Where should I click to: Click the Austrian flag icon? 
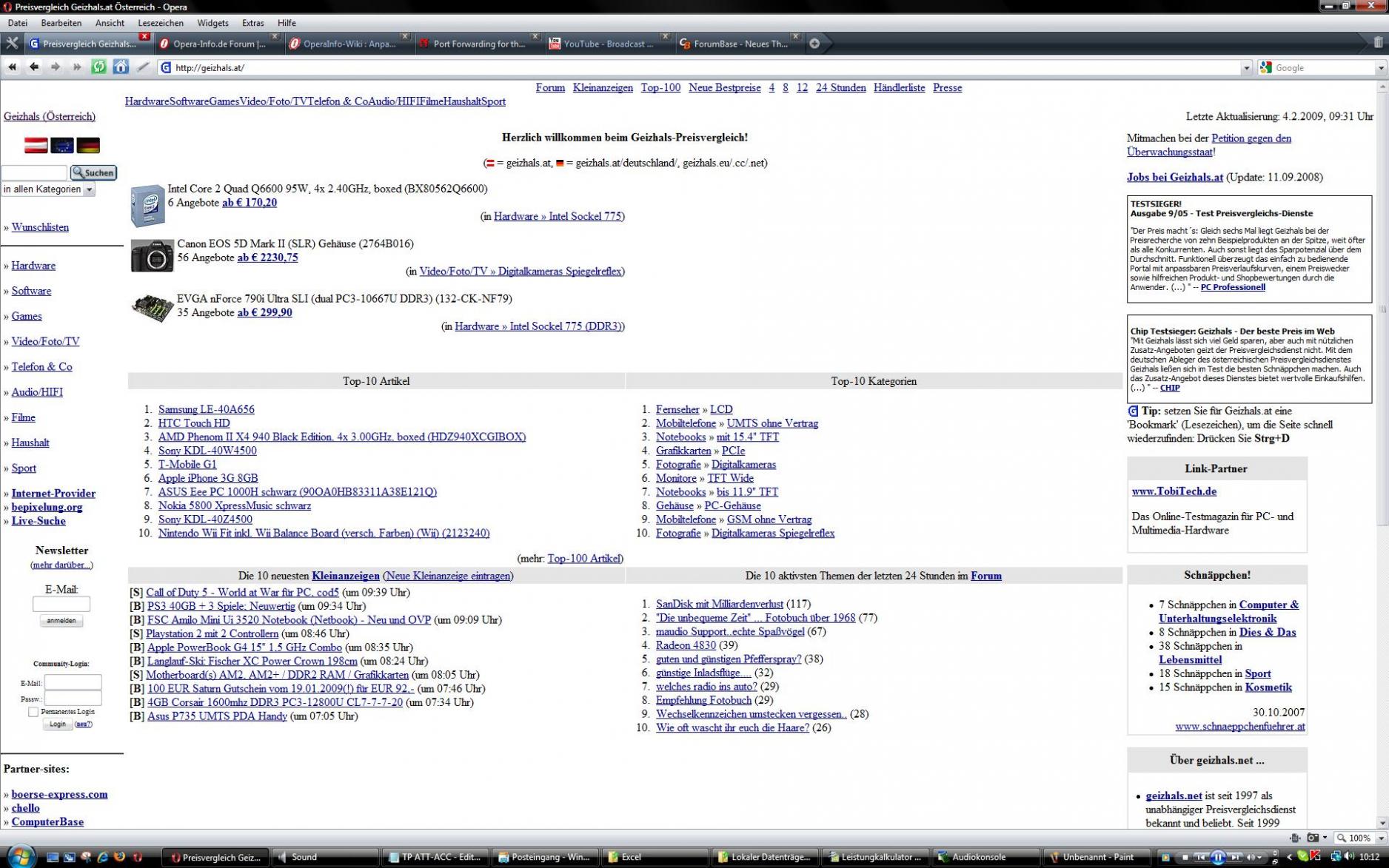(x=36, y=146)
